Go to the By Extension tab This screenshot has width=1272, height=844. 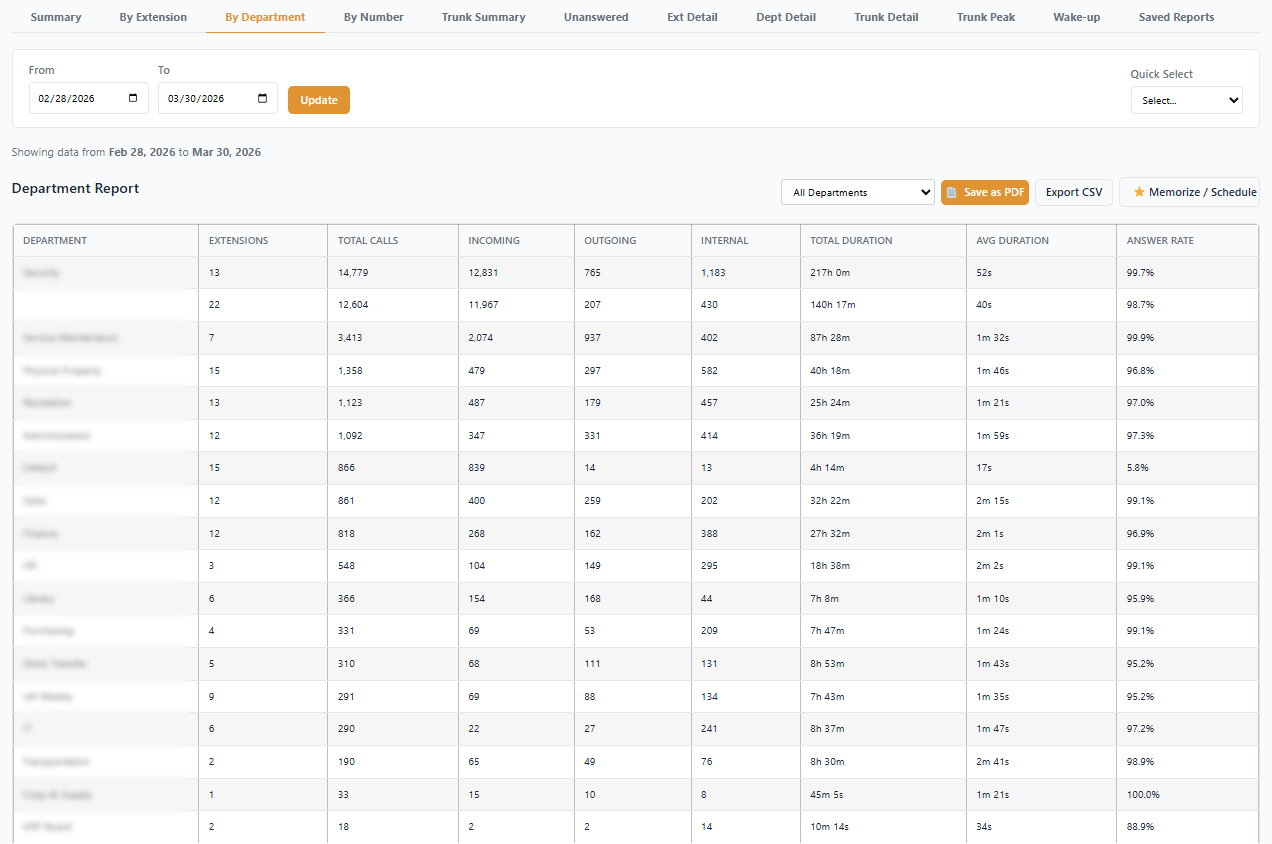click(x=153, y=17)
